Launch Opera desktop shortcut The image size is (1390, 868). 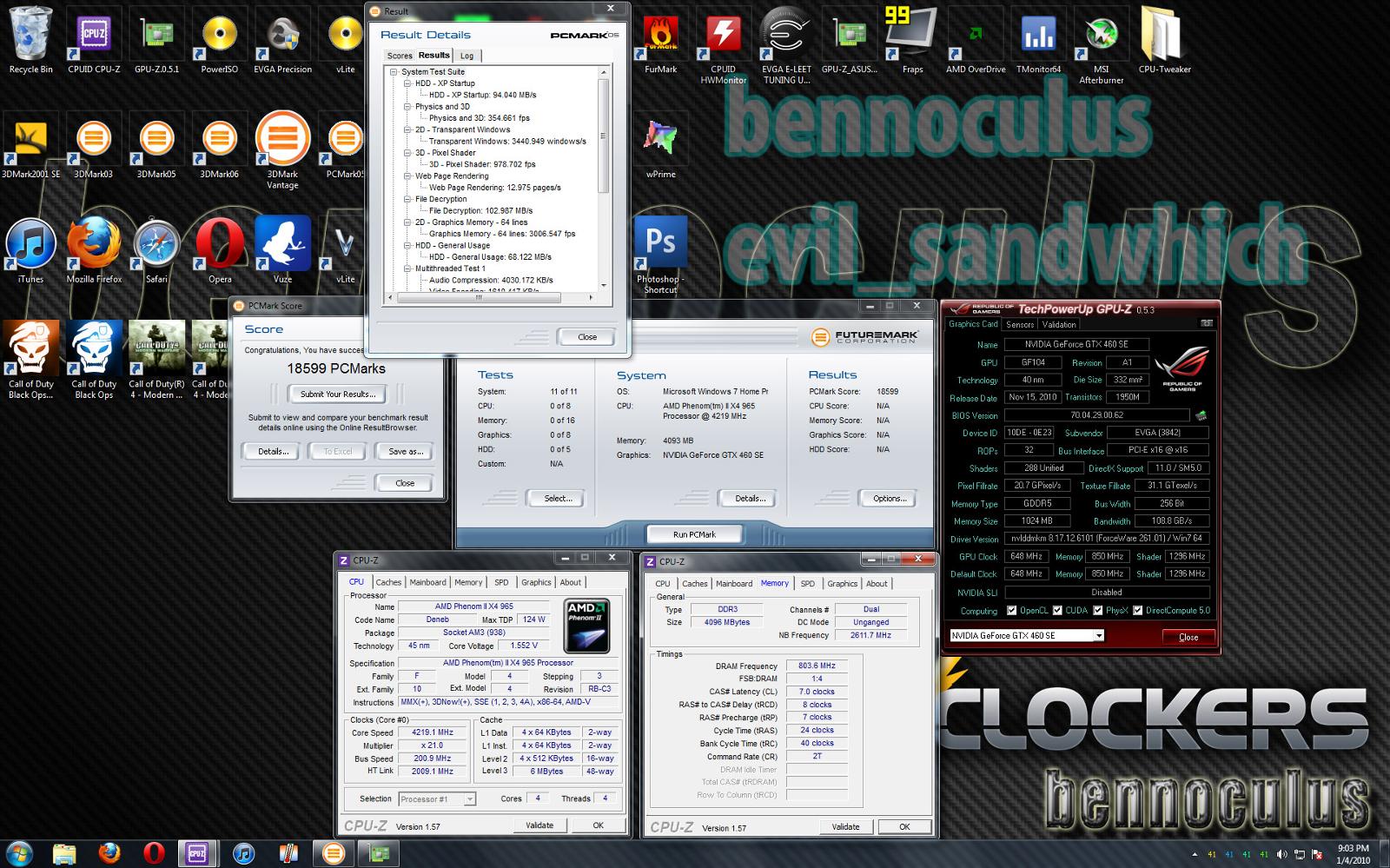pyautogui.click(x=219, y=252)
